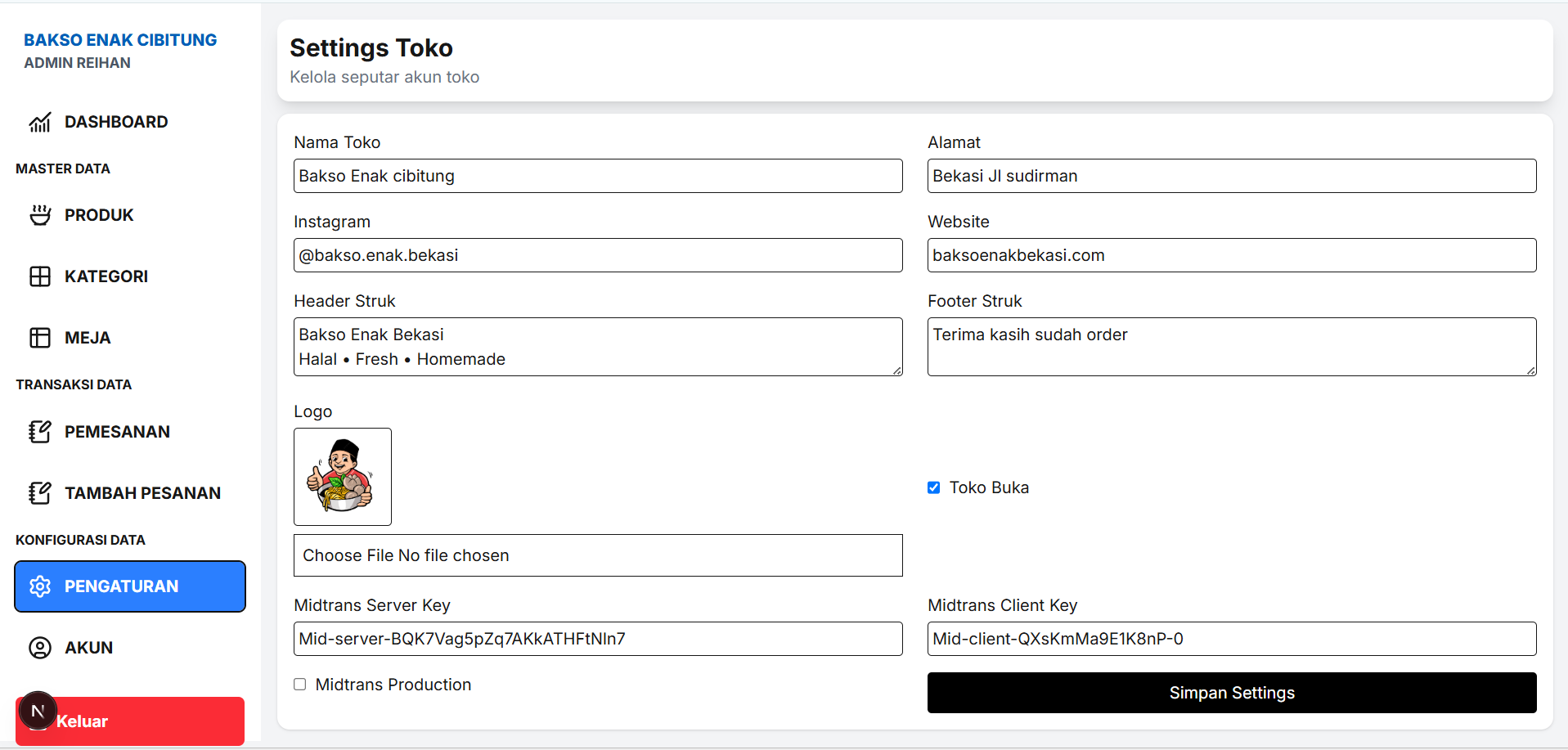This screenshot has height=750, width=1568.
Task: Select the PENGATURAN menu item
Action: click(x=130, y=586)
